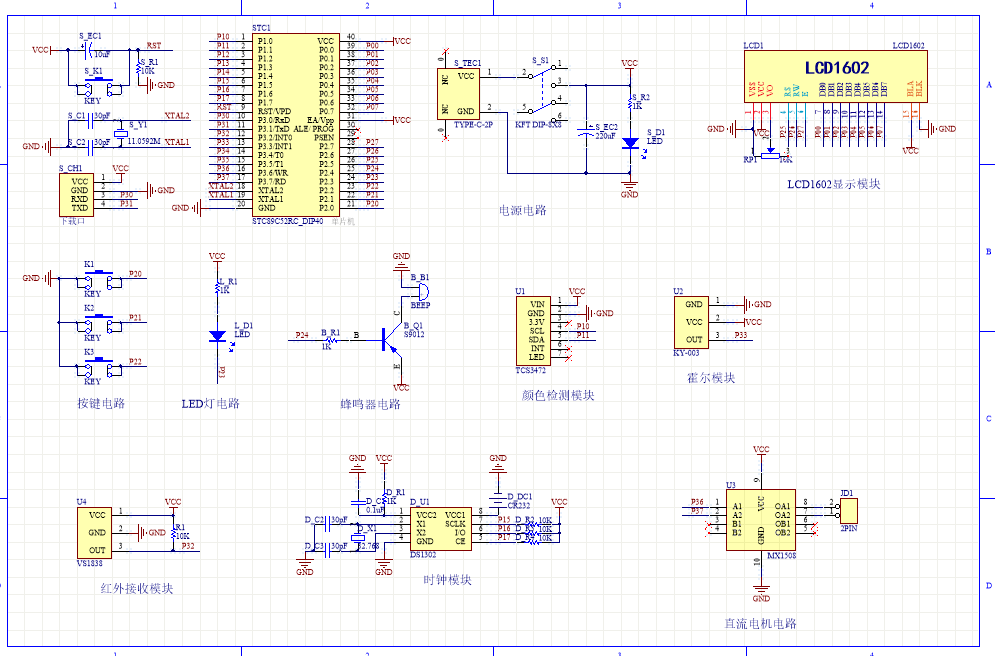Screen dimensions: 995x656
Task: Select the K1 key switch
Action: click(x=99, y=280)
